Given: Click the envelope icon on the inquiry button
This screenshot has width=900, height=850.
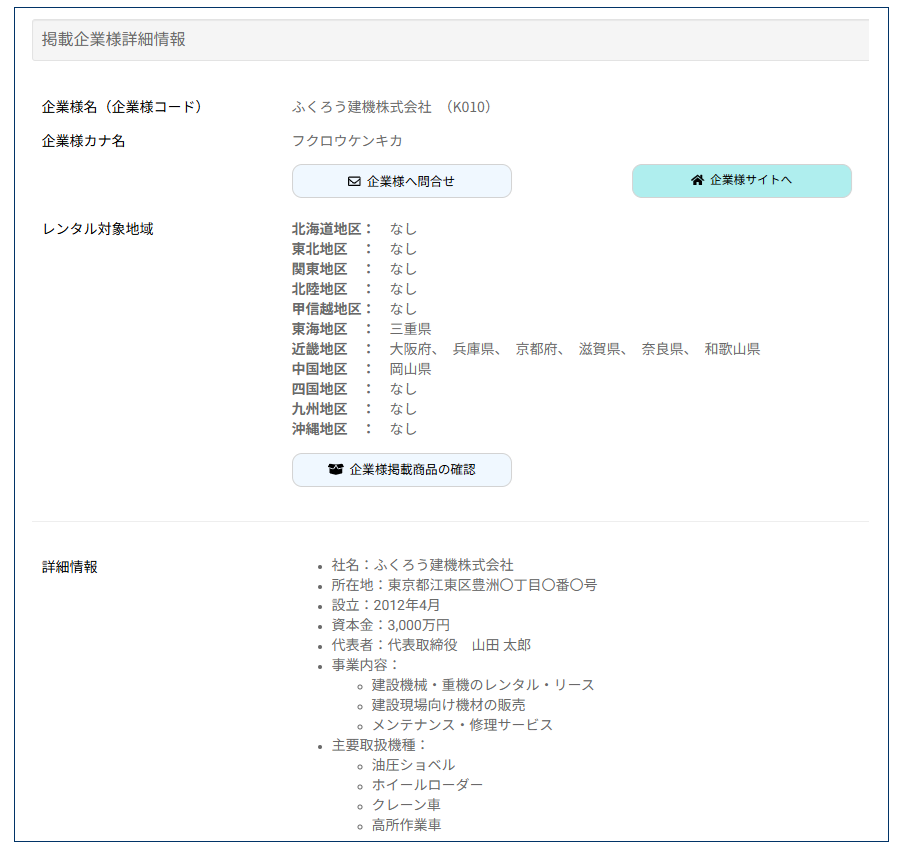Looking at the screenshot, I should click(x=354, y=181).
